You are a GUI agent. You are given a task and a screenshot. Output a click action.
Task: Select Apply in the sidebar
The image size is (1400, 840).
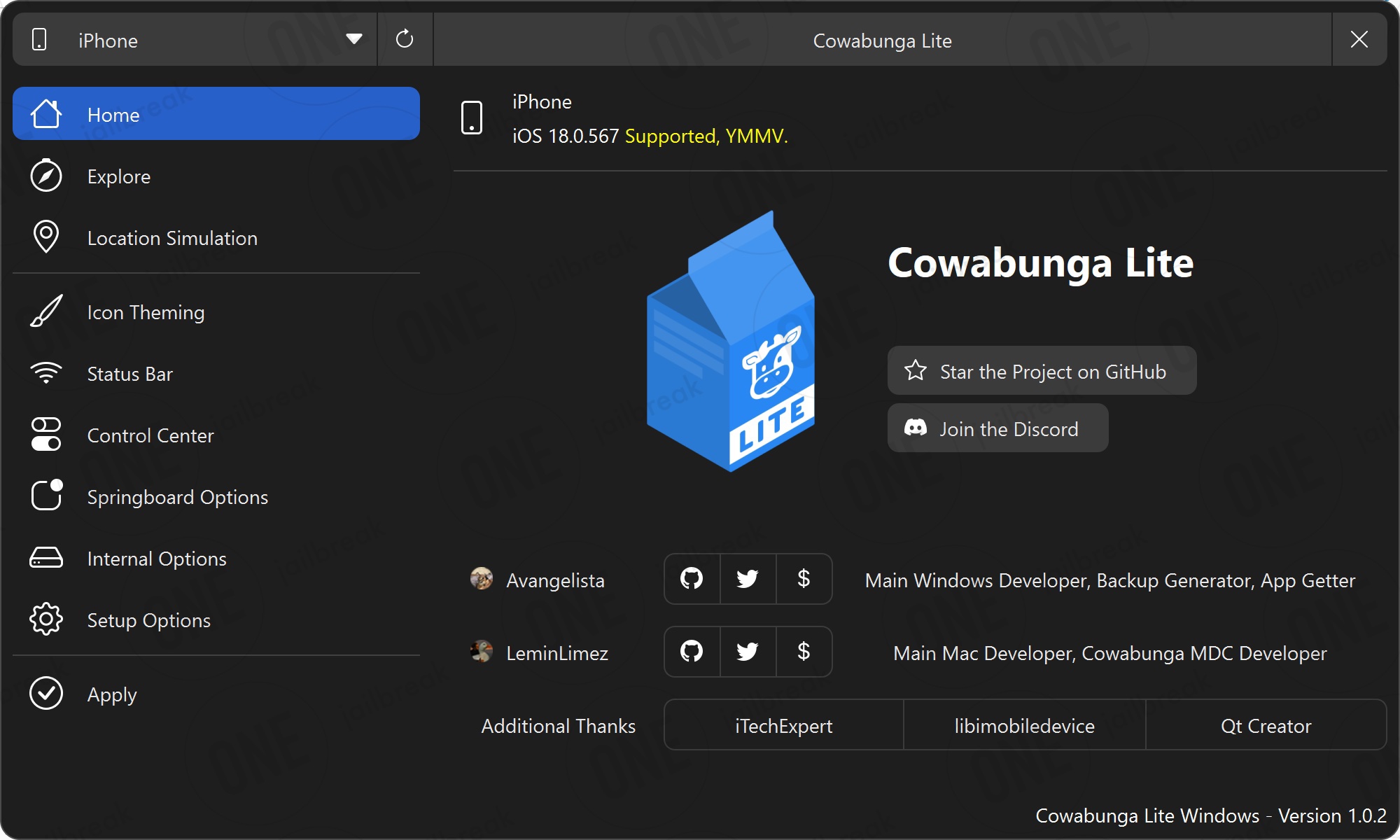click(x=216, y=694)
